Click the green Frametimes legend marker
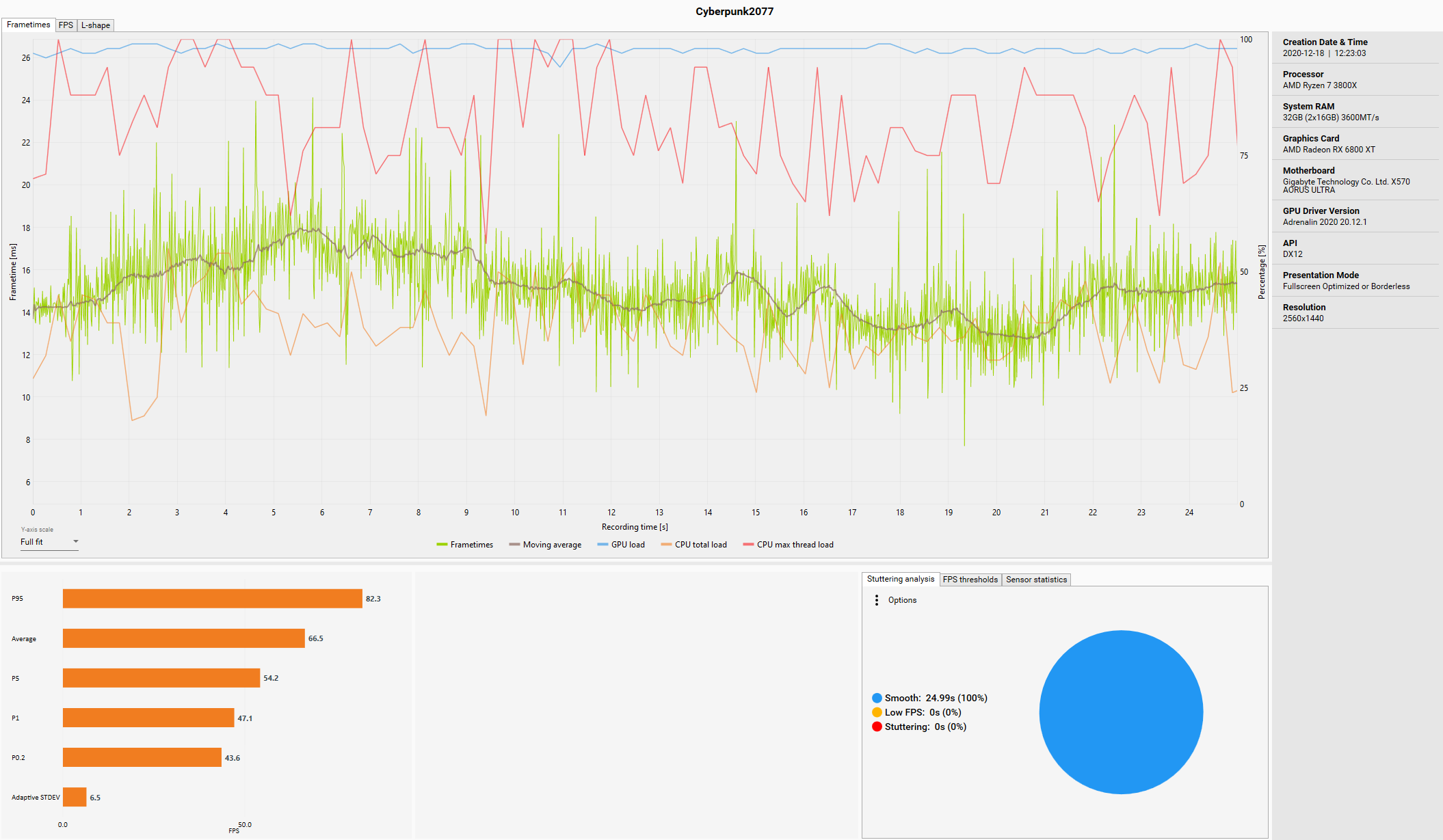 [x=442, y=545]
